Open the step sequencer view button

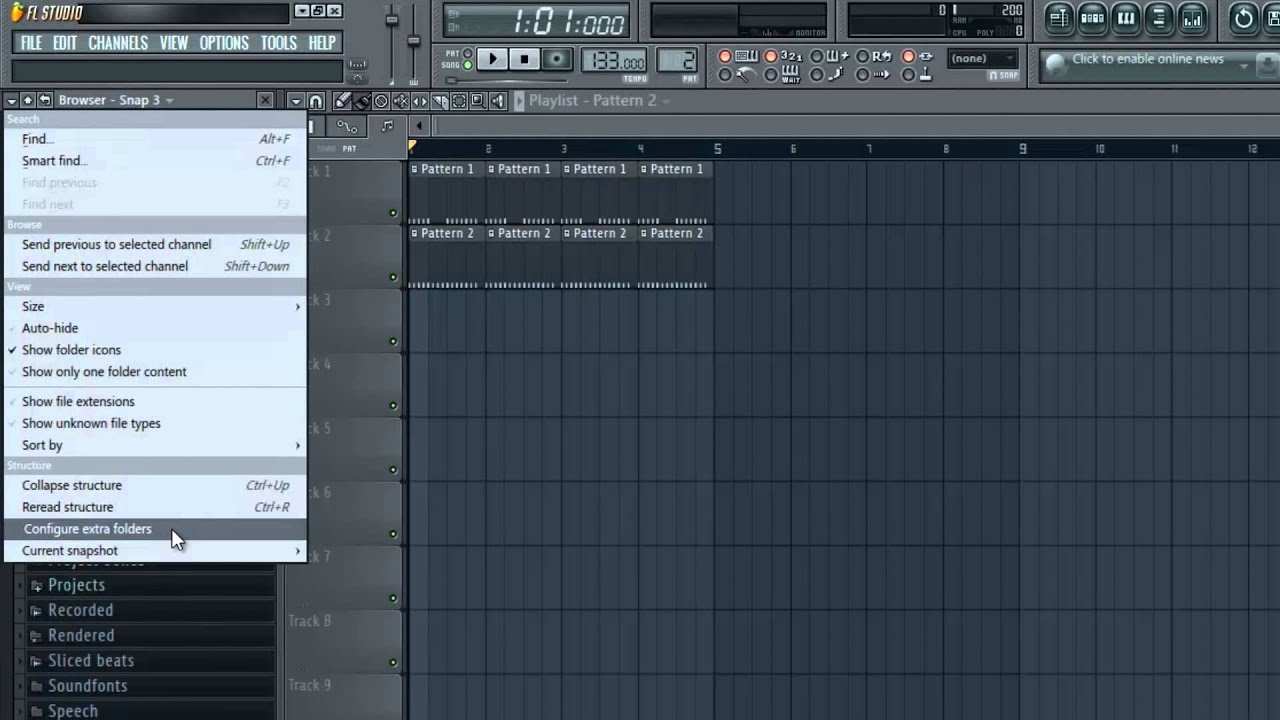click(x=1092, y=17)
